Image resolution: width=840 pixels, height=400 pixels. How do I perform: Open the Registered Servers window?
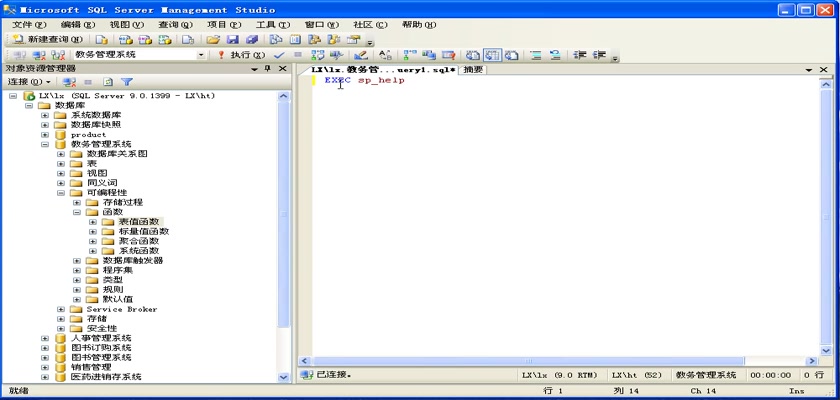275,39
